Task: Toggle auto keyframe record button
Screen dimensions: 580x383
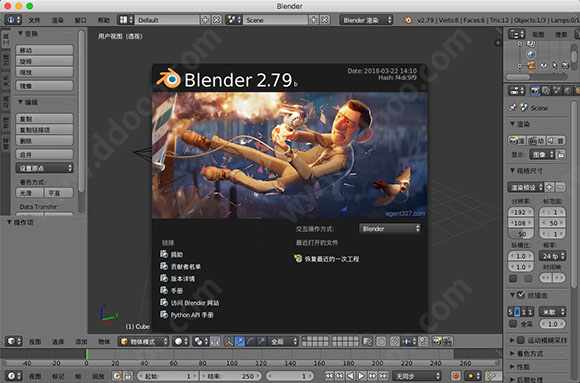Action: pos(456,376)
